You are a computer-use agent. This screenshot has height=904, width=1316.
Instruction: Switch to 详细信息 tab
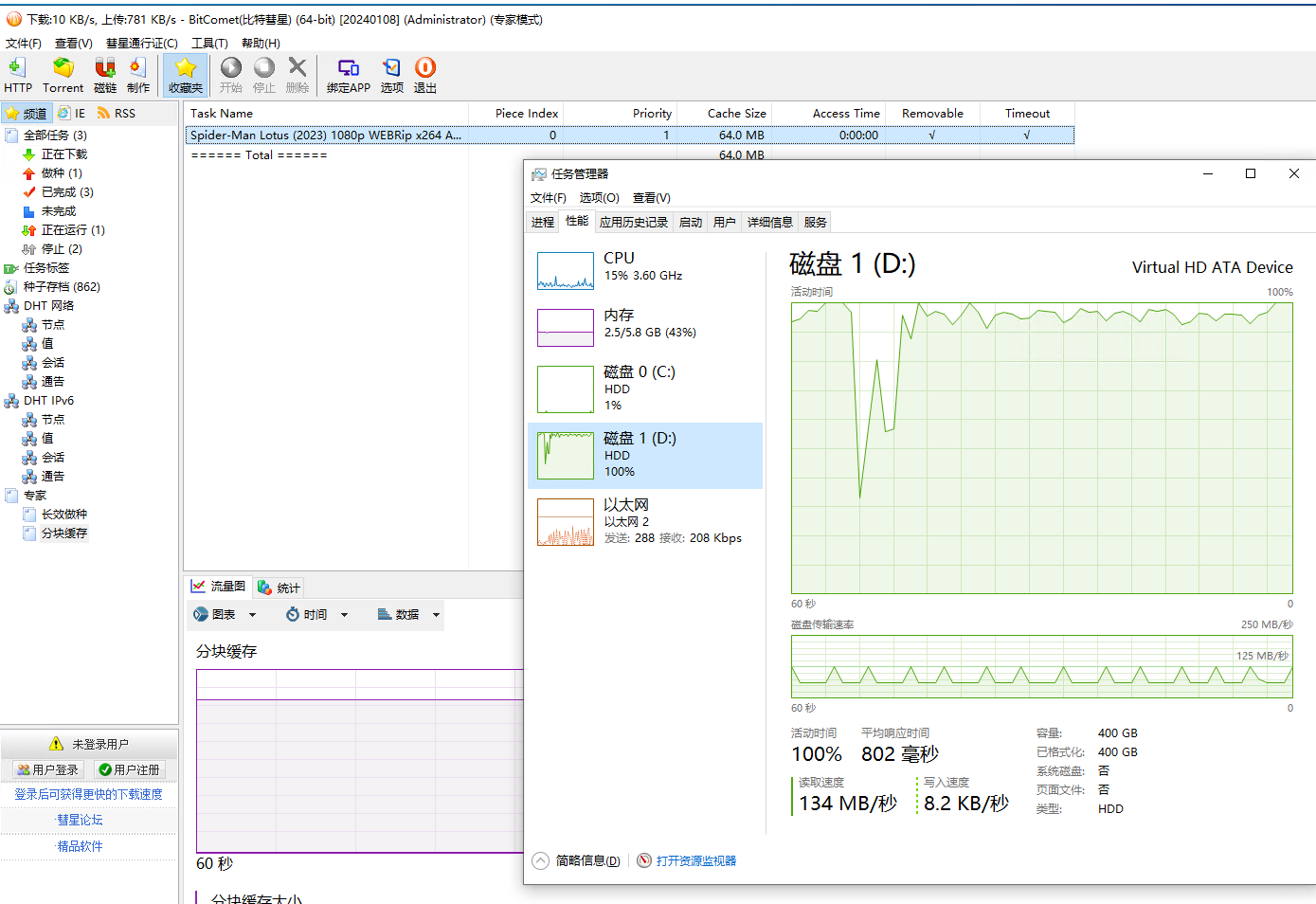(770, 222)
